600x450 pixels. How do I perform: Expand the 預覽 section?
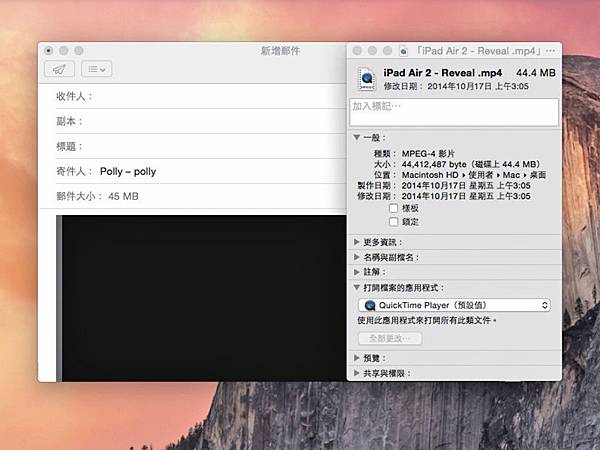pyautogui.click(x=357, y=358)
